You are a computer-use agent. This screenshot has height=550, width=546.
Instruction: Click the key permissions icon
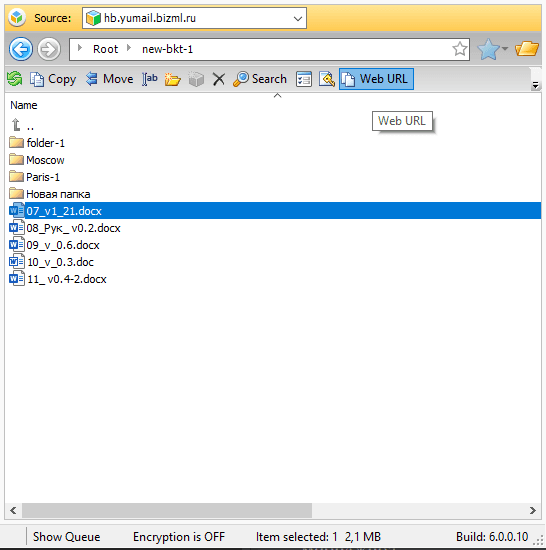[x=327, y=79]
